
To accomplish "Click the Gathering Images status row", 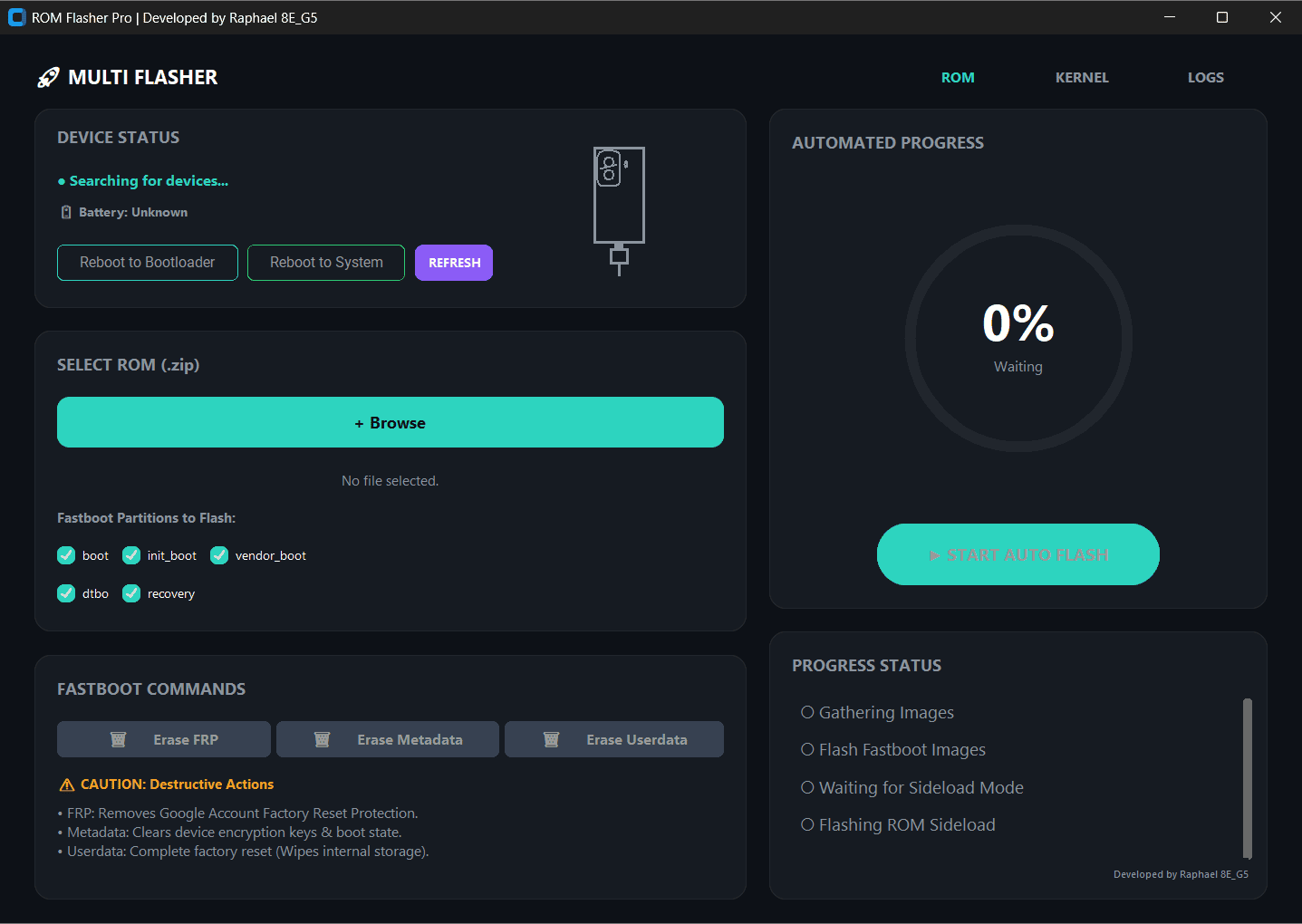I will click(877, 713).
